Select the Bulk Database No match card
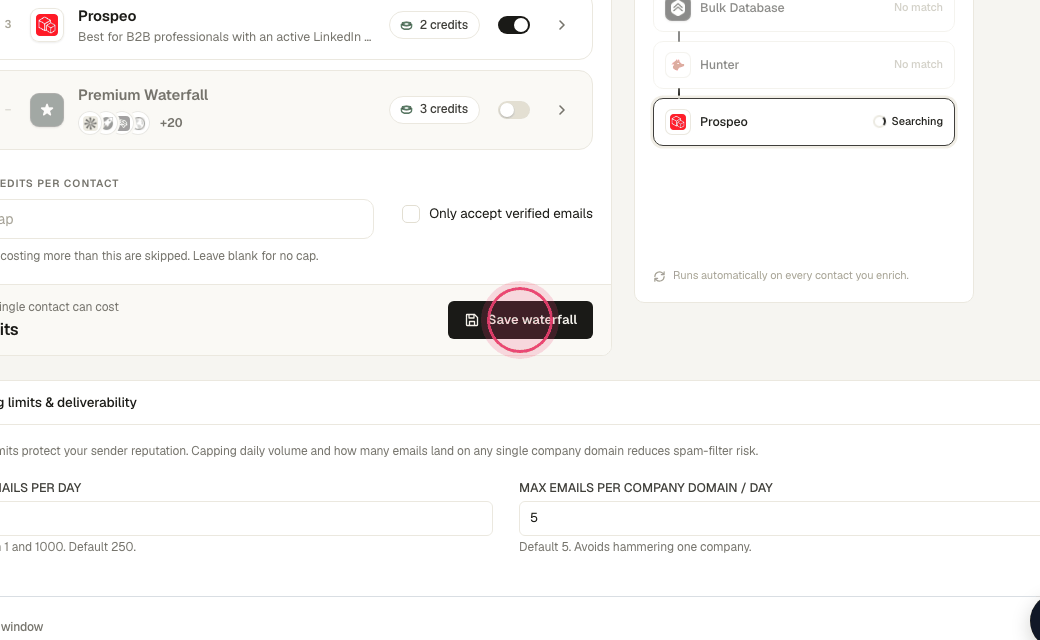This screenshot has width=1040, height=640. [804, 13]
